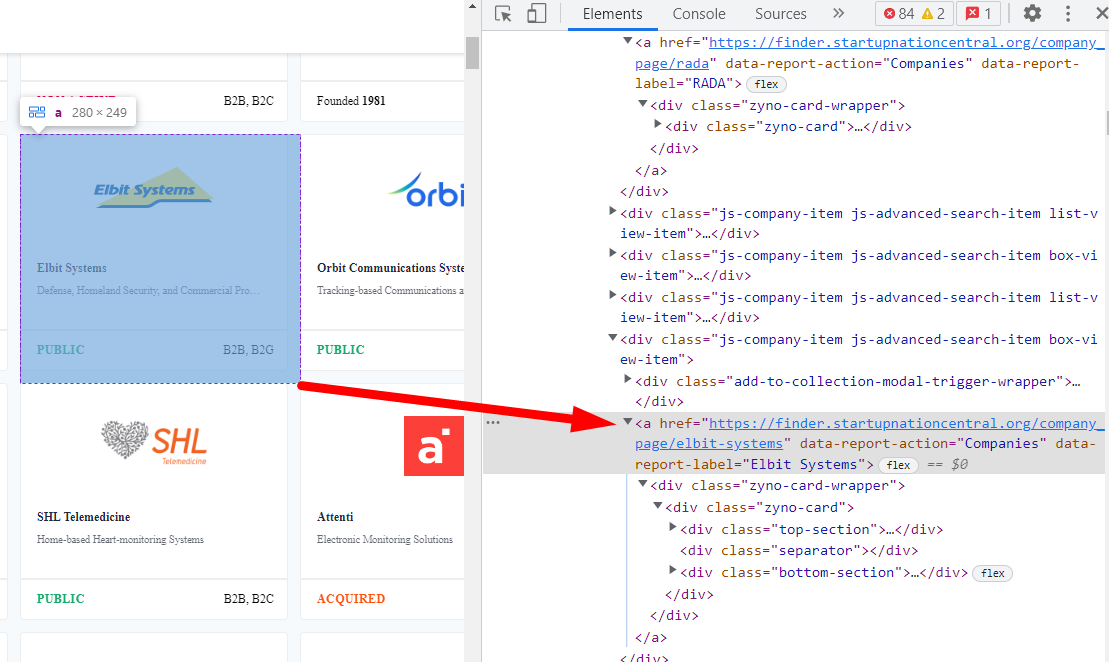This screenshot has width=1109, height=662.
Task: Click the web page vertical scrollbar thumb
Action: [472, 53]
